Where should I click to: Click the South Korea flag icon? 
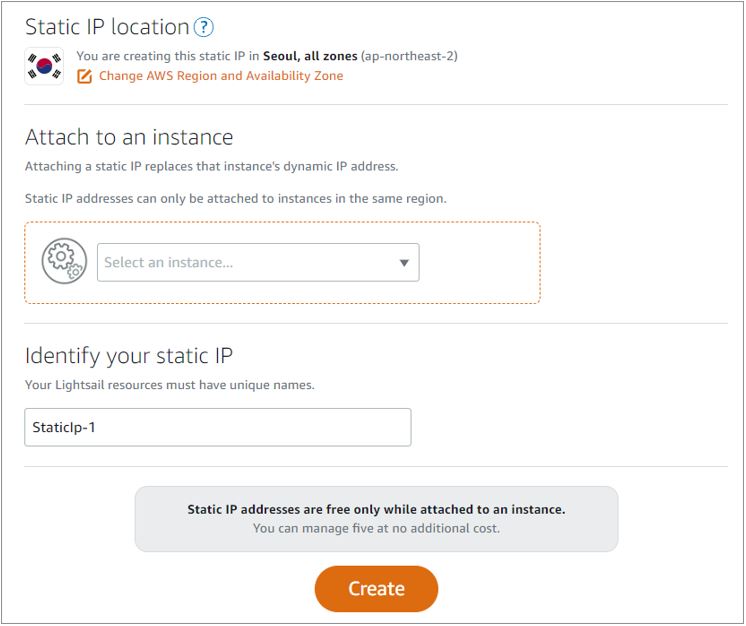point(44,66)
